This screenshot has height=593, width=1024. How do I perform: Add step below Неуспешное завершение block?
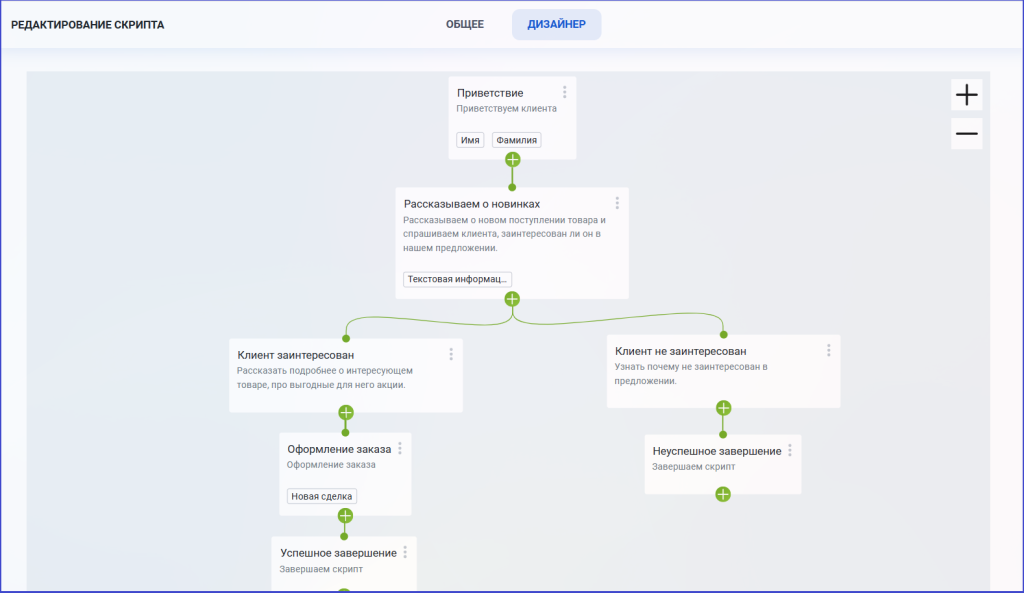723,494
